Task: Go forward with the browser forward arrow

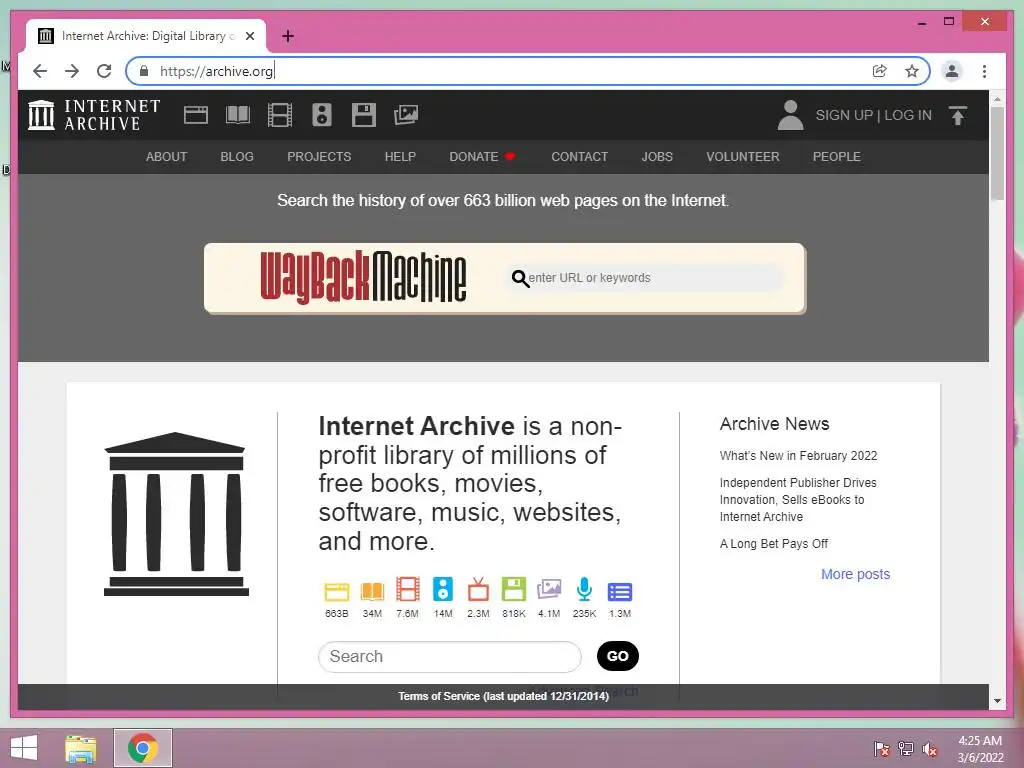Action: pyautogui.click(x=72, y=71)
